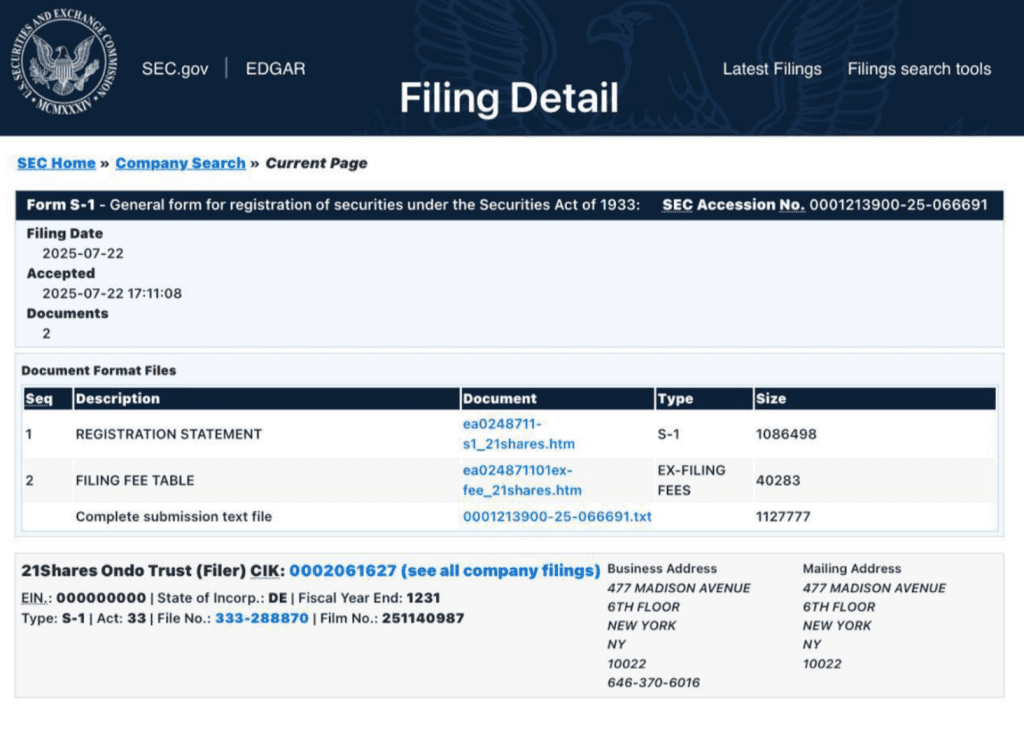The image size is (1024, 755).
Task: Follow the Company Search breadcrumb
Action: pyautogui.click(x=180, y=163)
